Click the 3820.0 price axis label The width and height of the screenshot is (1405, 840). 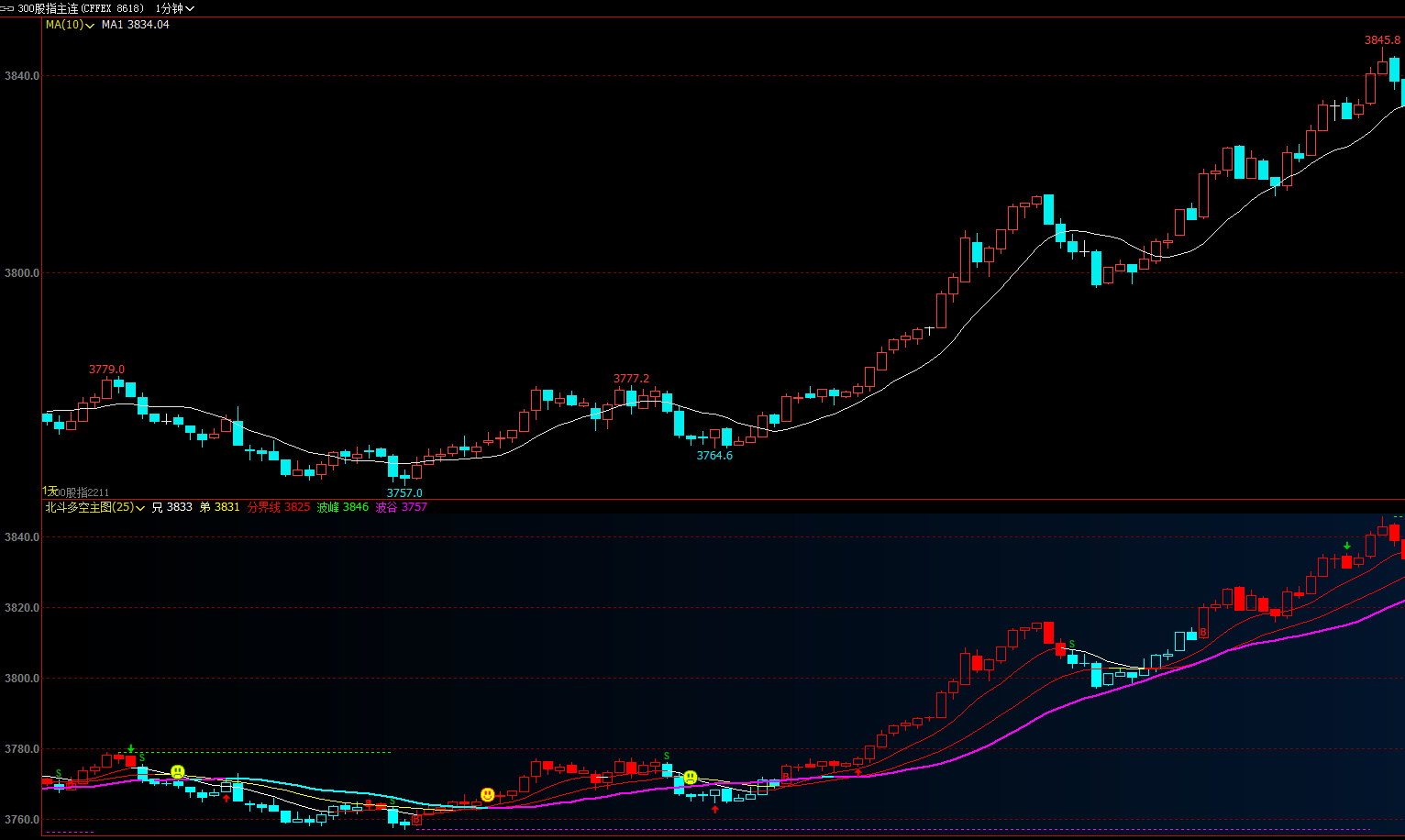tap(22, 608)
